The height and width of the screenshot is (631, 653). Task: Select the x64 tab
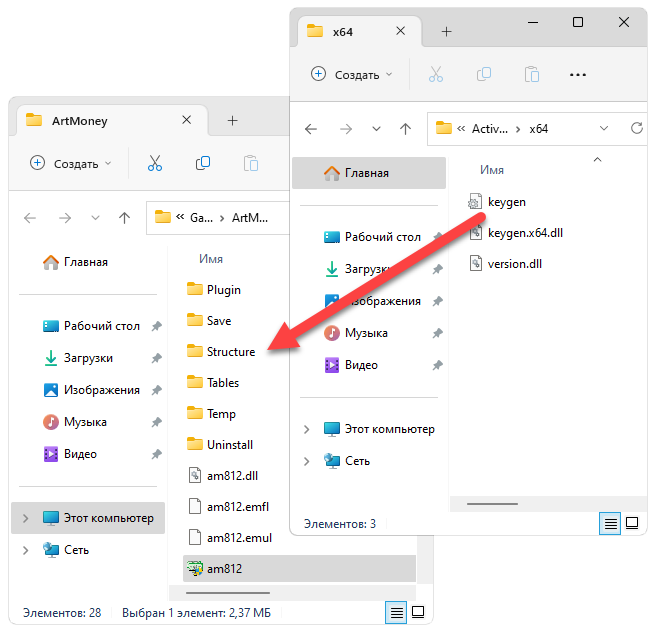360,32
